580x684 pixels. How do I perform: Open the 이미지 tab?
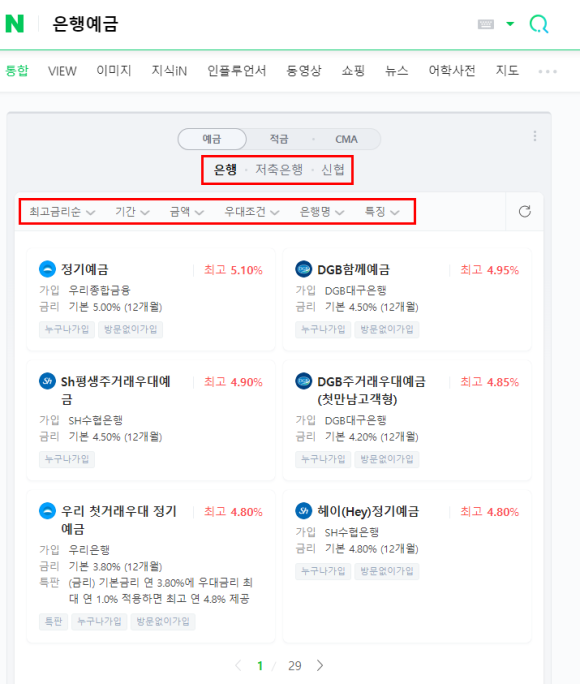(x=114, y=71)
